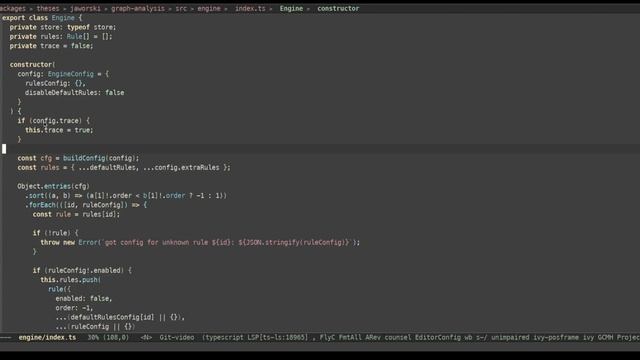Click 'rulesConfig: {},' line
640x360 pixels.
pos(56,83)
